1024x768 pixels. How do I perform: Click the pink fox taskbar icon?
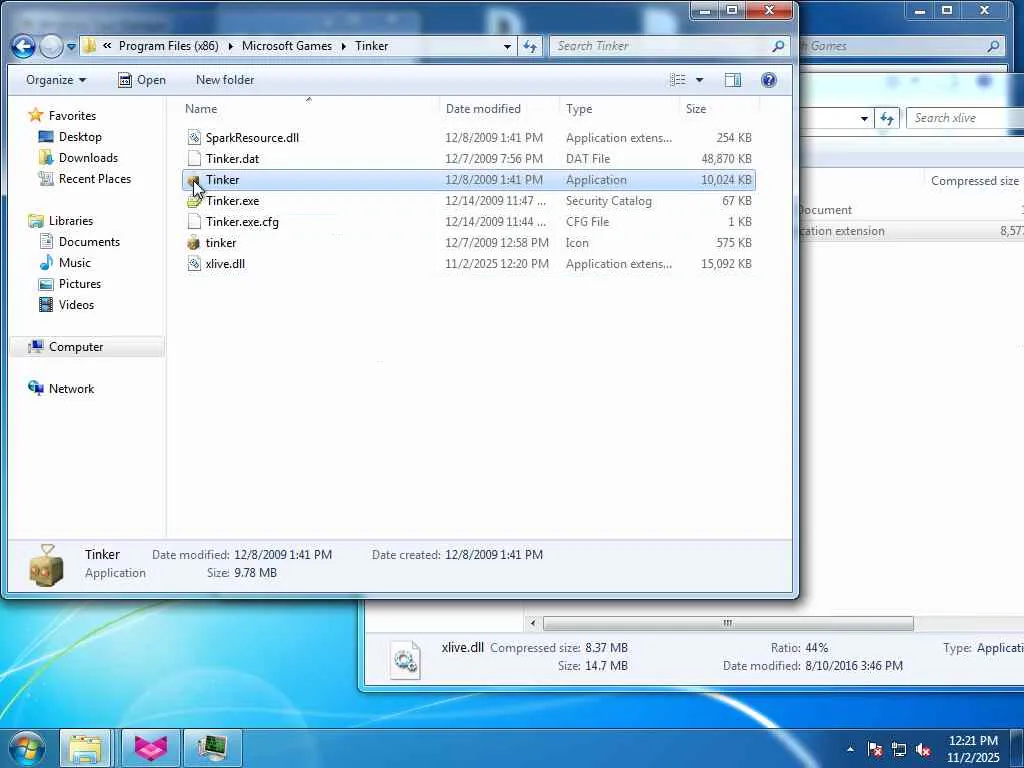pyautogui.click(x=151, y=748)
